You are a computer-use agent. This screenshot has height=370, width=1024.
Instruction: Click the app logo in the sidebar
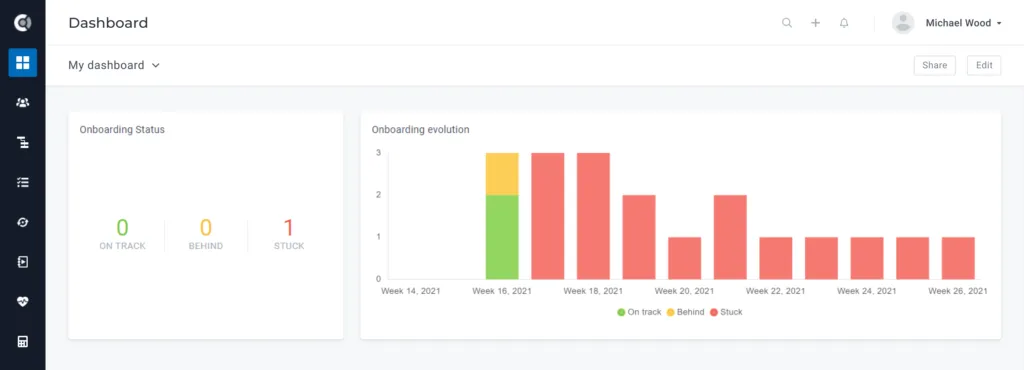[23, 23]
